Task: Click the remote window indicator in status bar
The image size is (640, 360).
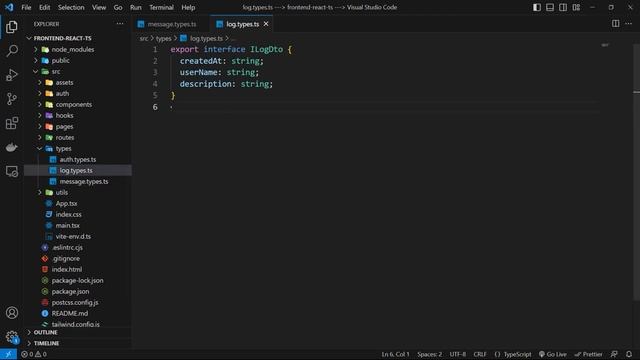Action: click(x=8, y=354)
